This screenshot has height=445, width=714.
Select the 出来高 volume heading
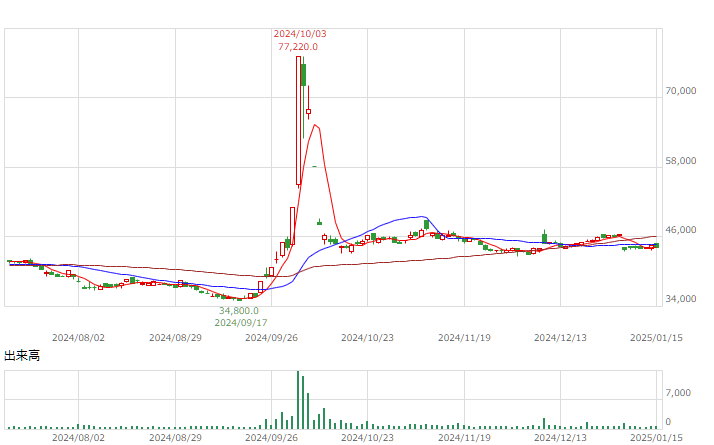22,356
